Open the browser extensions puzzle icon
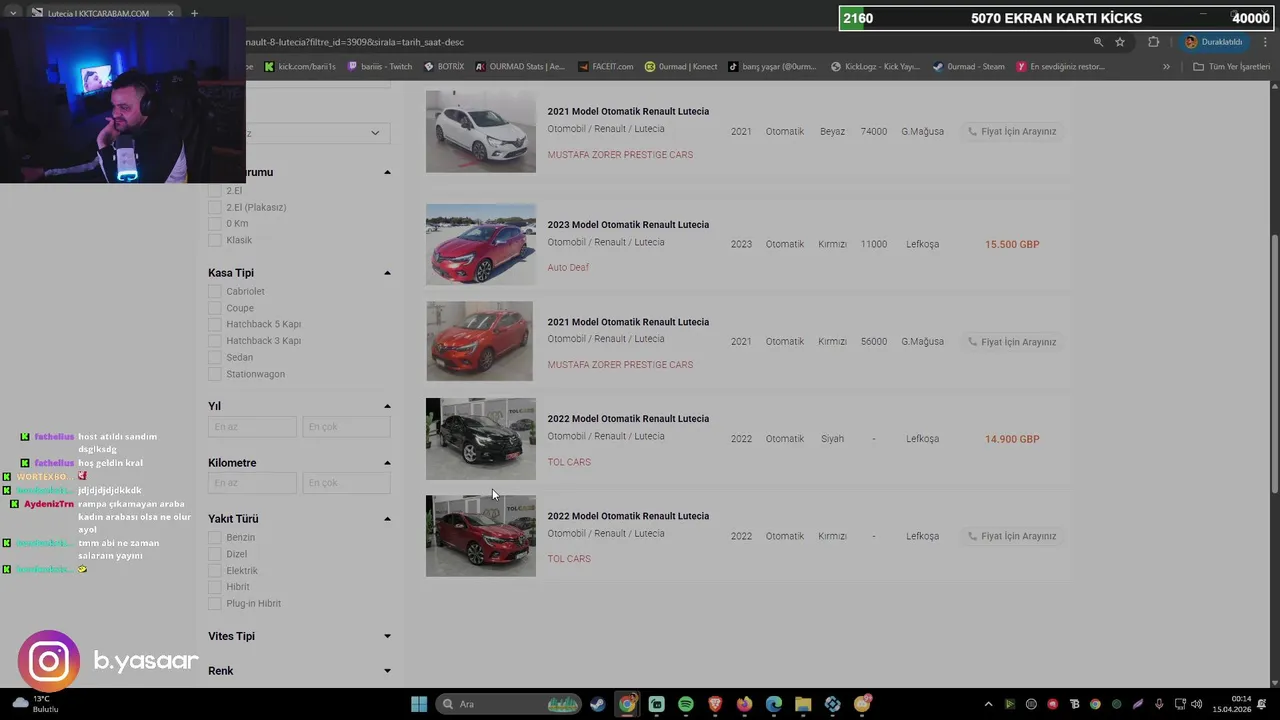The width and height of the screenshot is (1280, 720). coord(1153,42)
